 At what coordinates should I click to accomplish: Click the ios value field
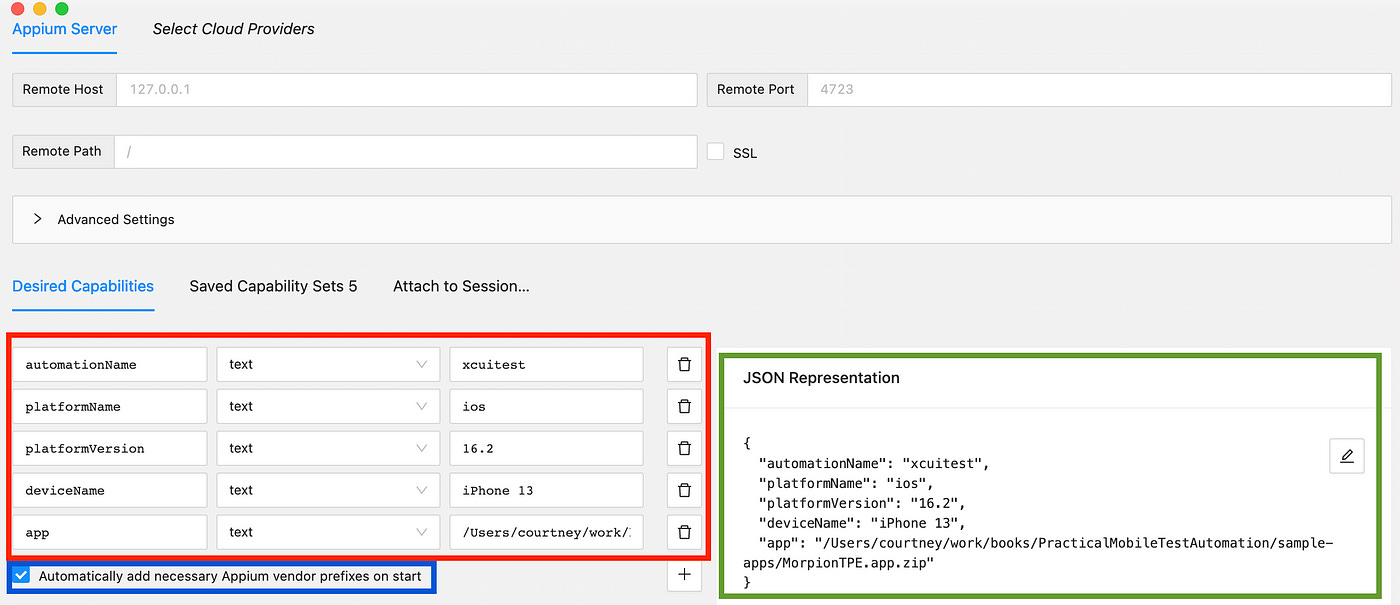546,407
